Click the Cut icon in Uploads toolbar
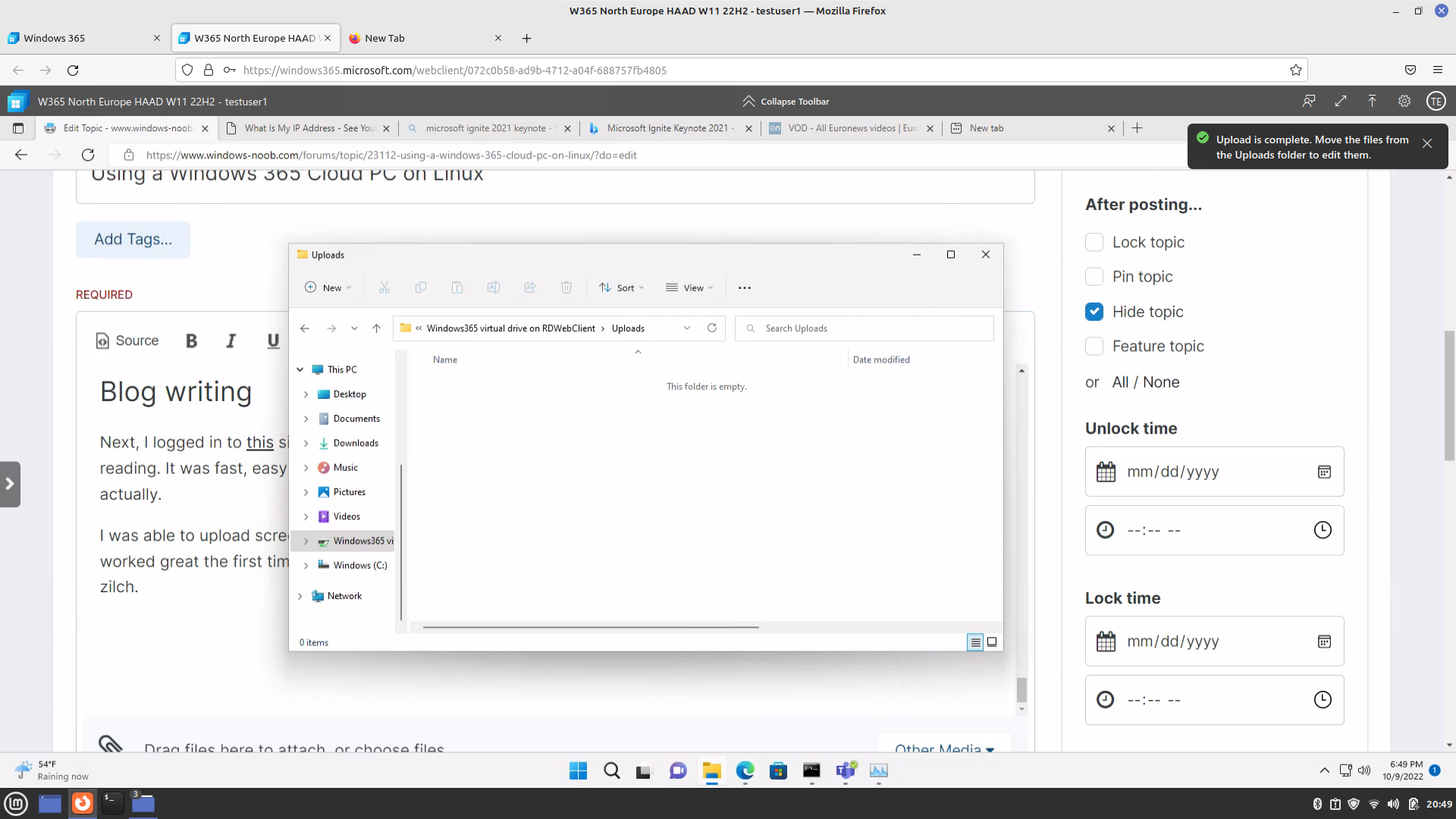This screenshot has height=819, width=1456. point(384,287)
